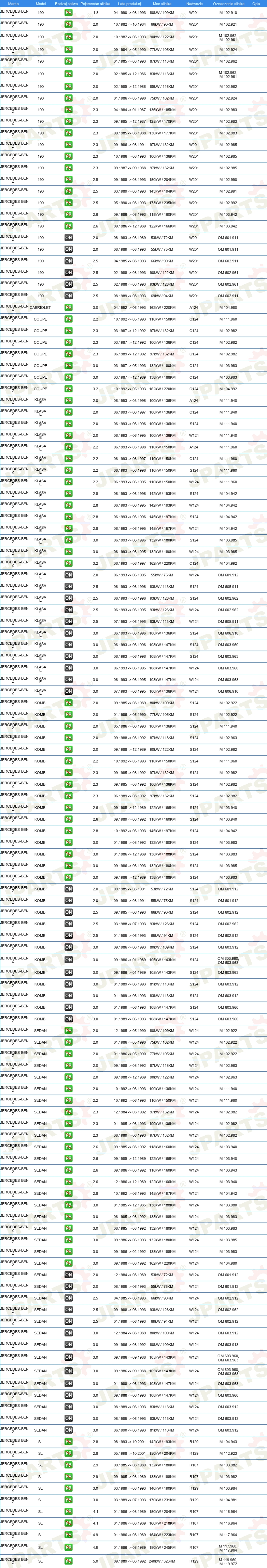Select engine code M 103.984

(x=228, y=1489)
